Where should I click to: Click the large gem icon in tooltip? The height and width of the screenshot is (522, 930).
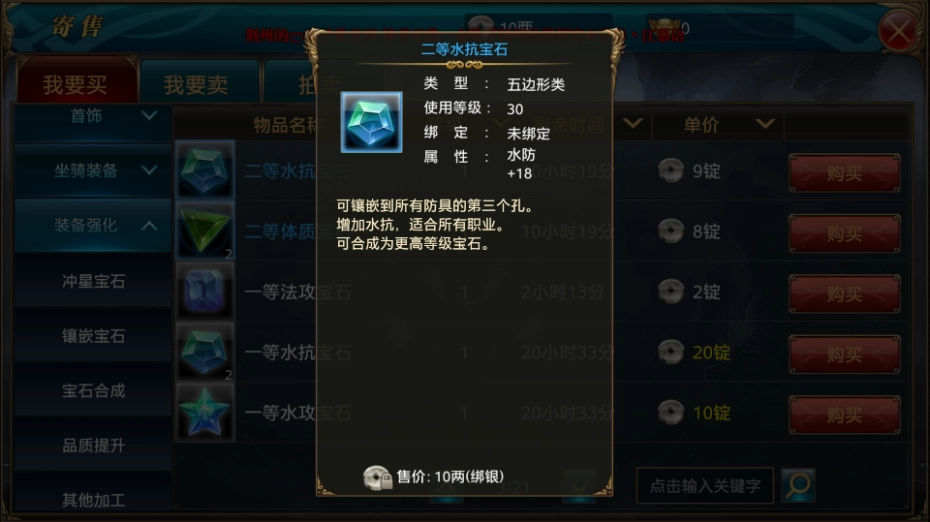point(371,122)
